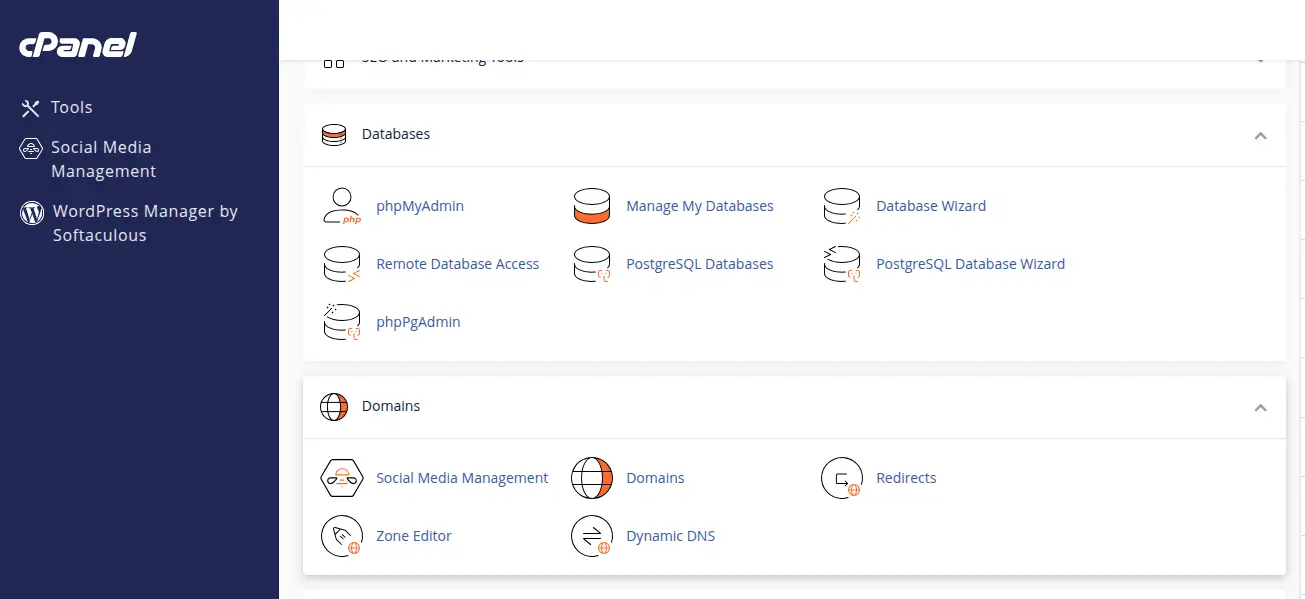Screen dimensions: 1305x599
Task: Click the Domains globe icon beside Domains link
Action: point(592,478)
